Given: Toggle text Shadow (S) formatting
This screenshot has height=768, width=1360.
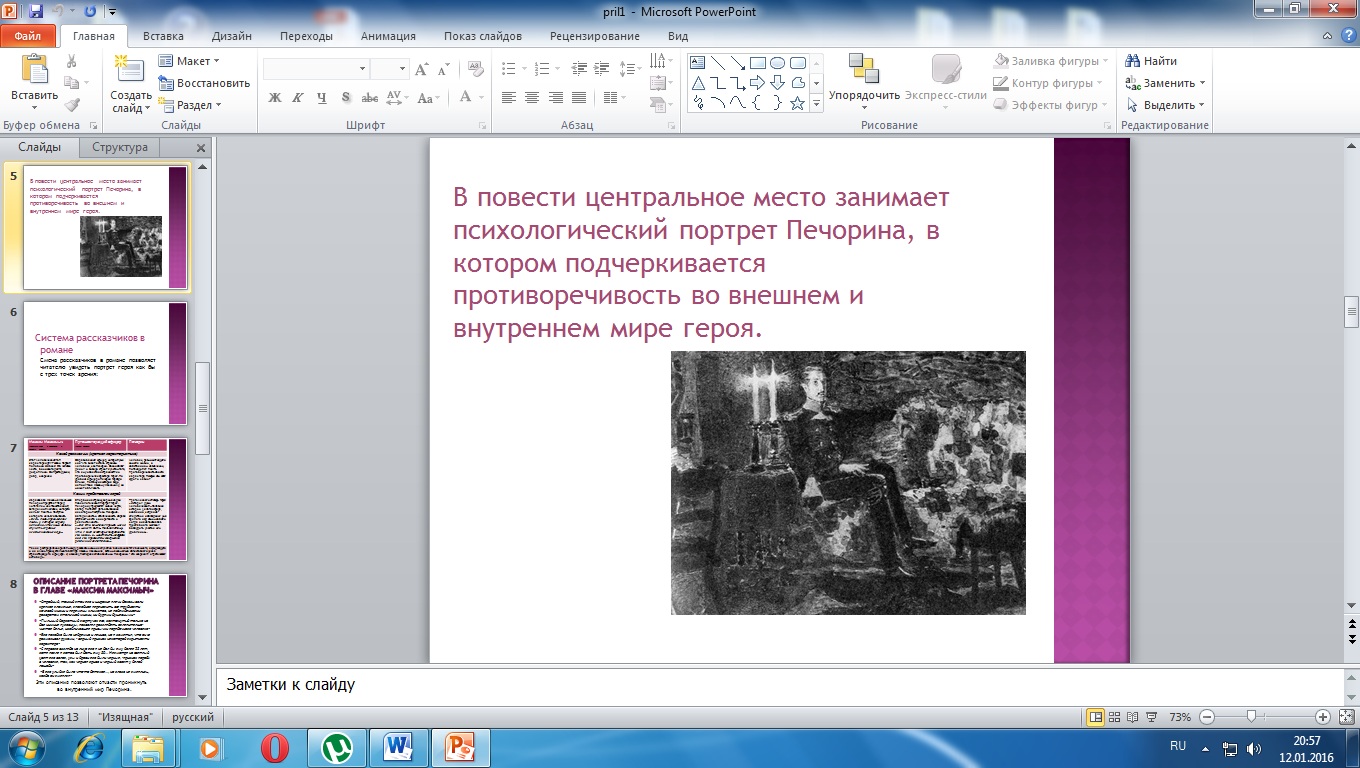Looking at the screenshot, I should (x=346, y=98).
